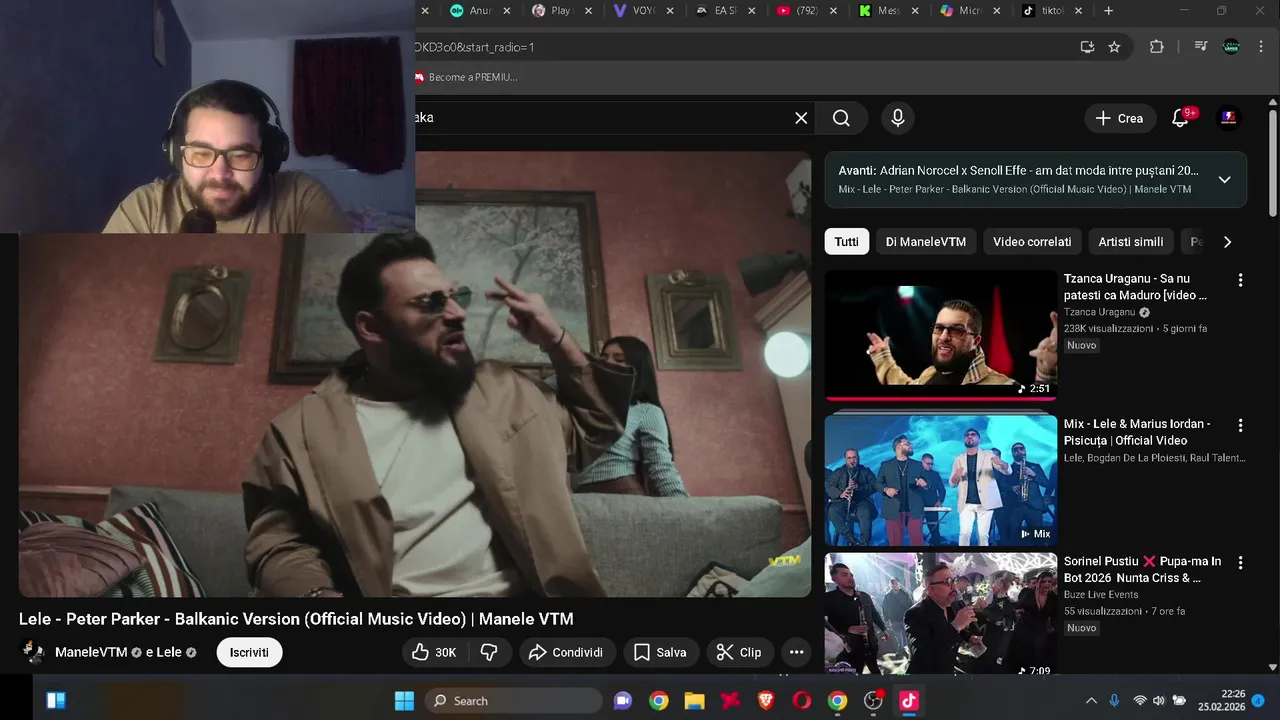
Task: Open the ManeleVTM channel name link
Action: click(x=91, y=652)
